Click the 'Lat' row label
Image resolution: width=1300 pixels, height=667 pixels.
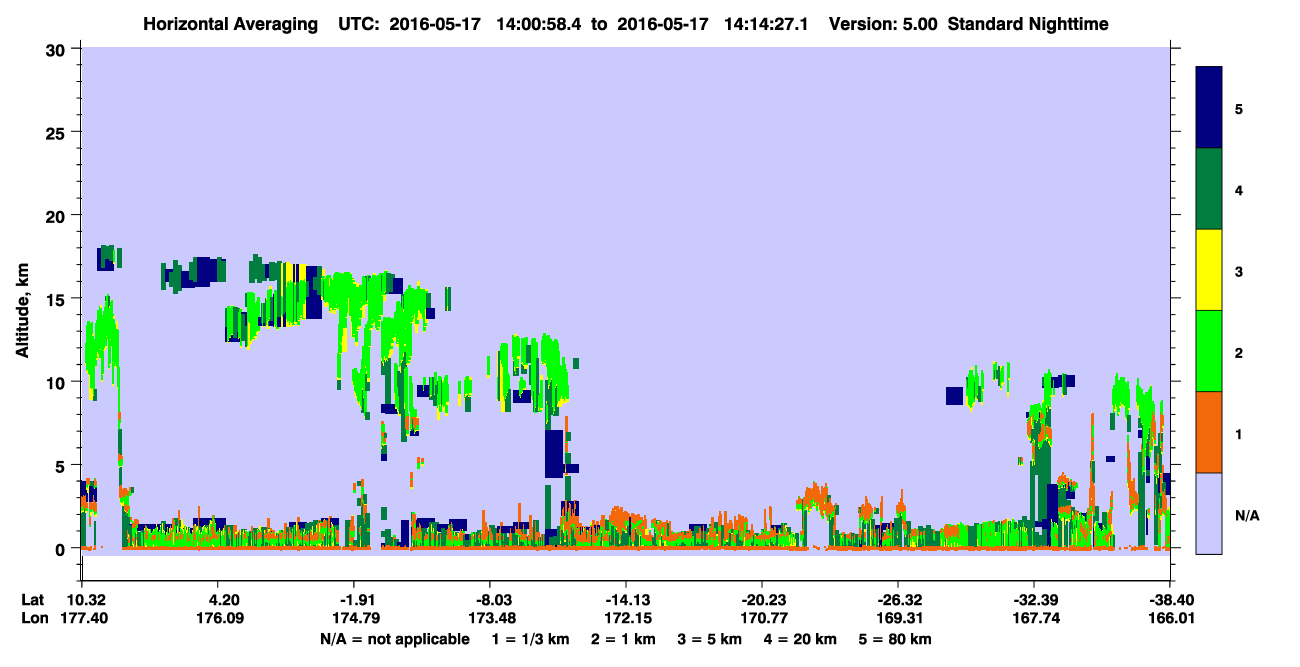pyautogui.click(x=32, y=600)
